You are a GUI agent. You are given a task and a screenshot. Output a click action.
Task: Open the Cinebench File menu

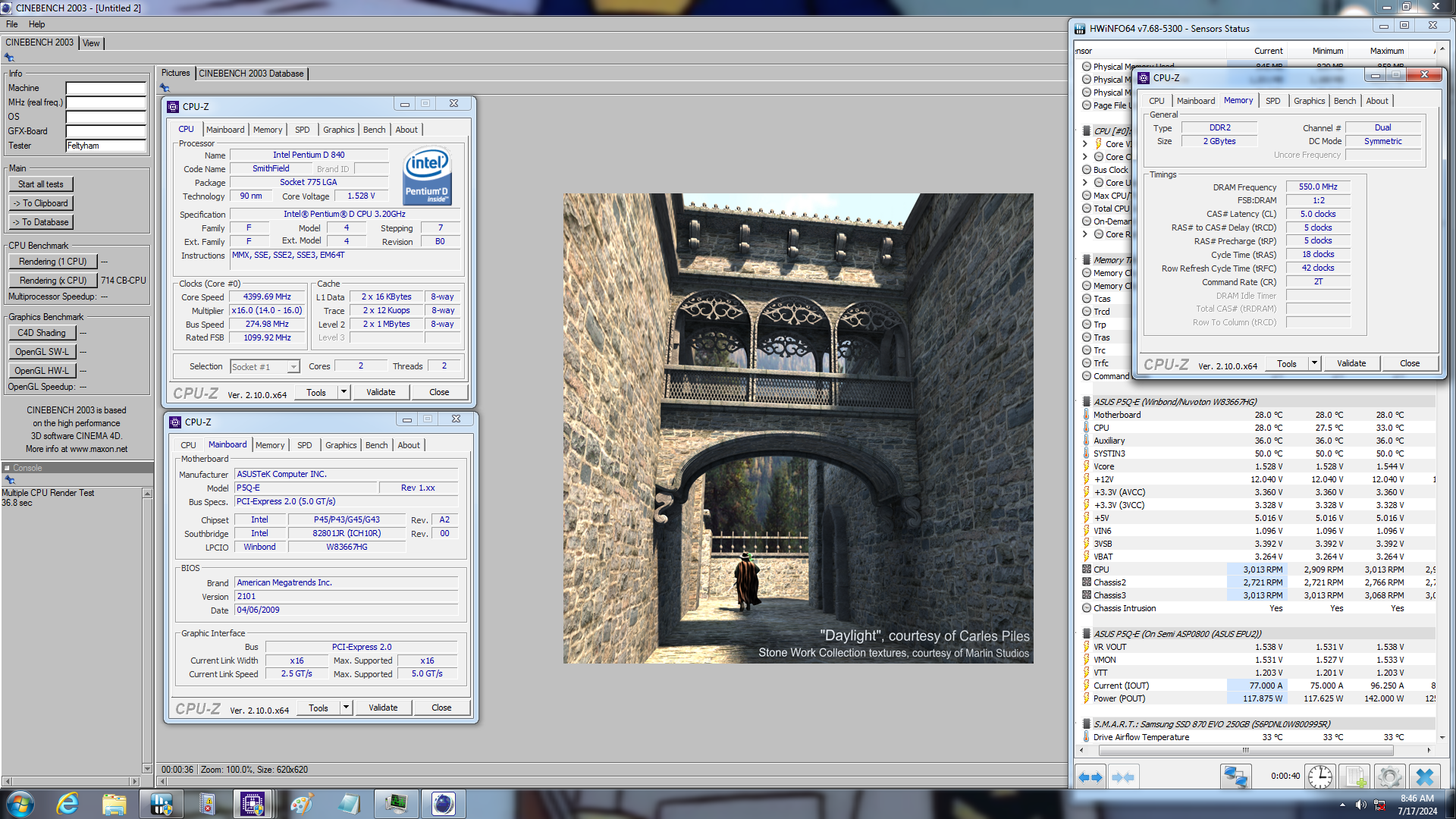click(12, 24)
